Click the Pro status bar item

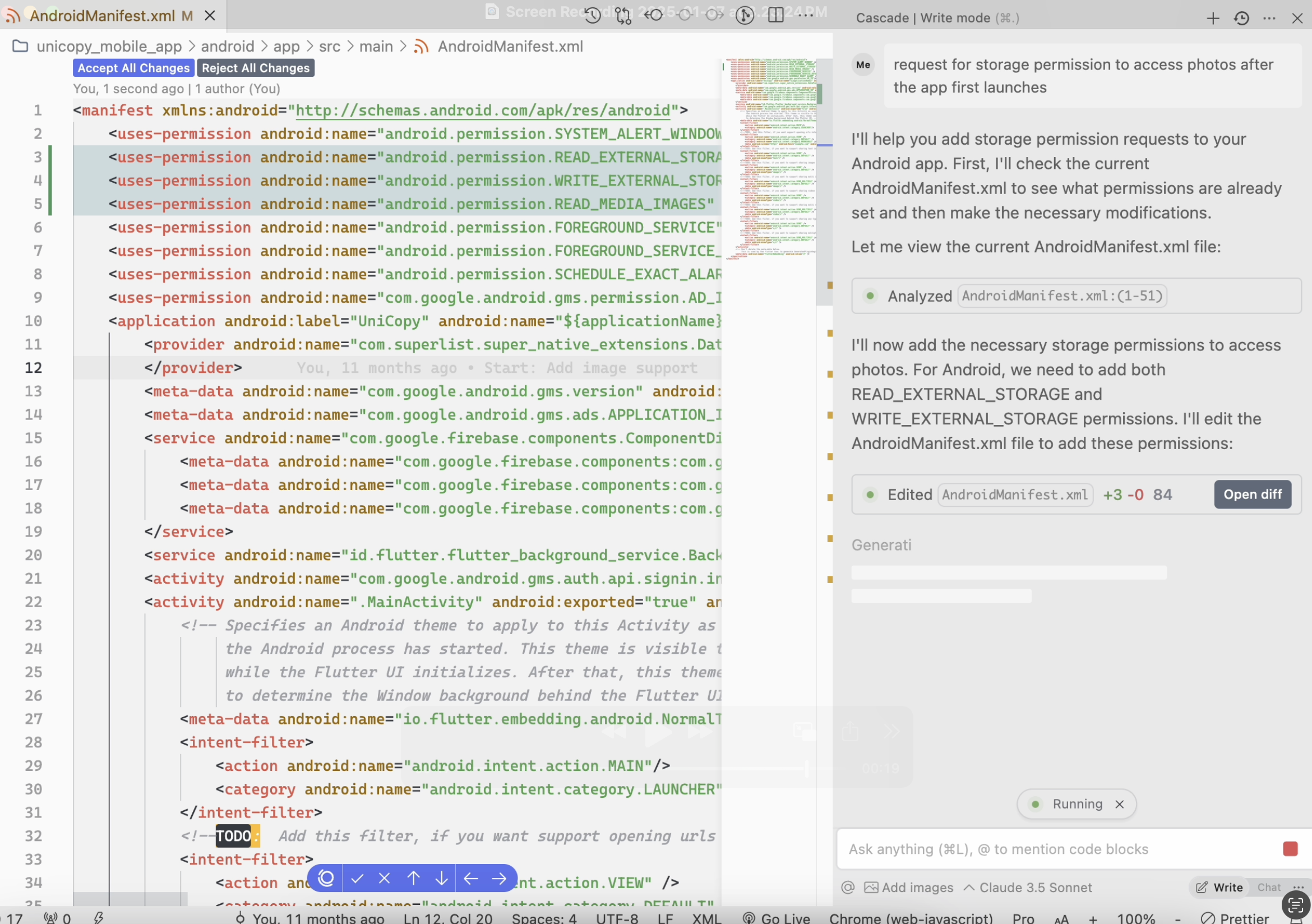click(1023, 918)
